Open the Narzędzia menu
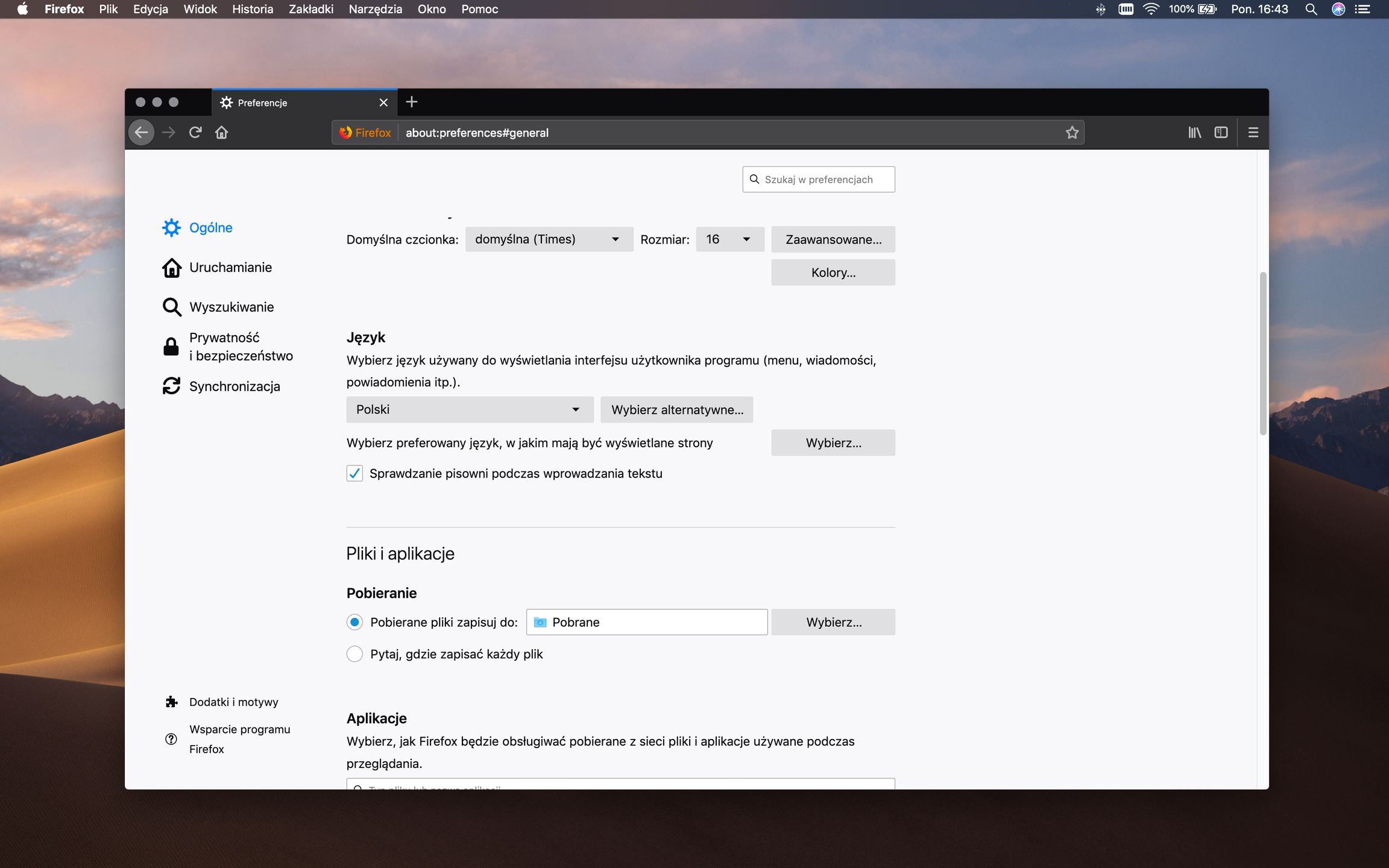This screenshot has height=868, width=1389. click(x=375, y=9)
